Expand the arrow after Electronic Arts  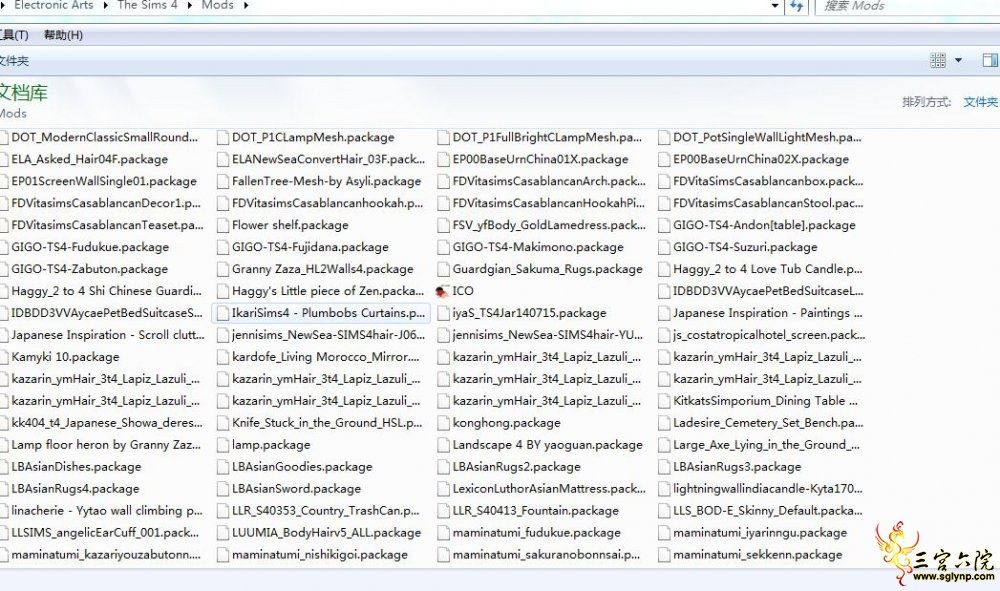105,6
